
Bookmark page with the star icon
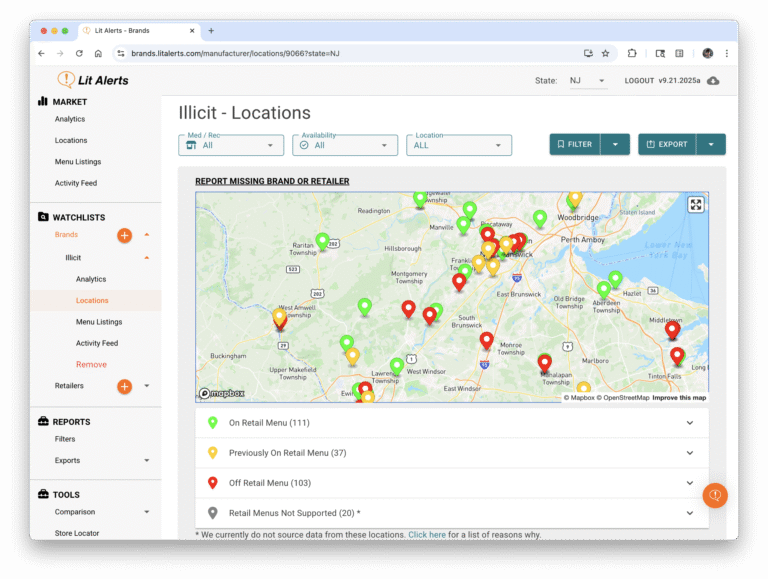coord(605,53)
